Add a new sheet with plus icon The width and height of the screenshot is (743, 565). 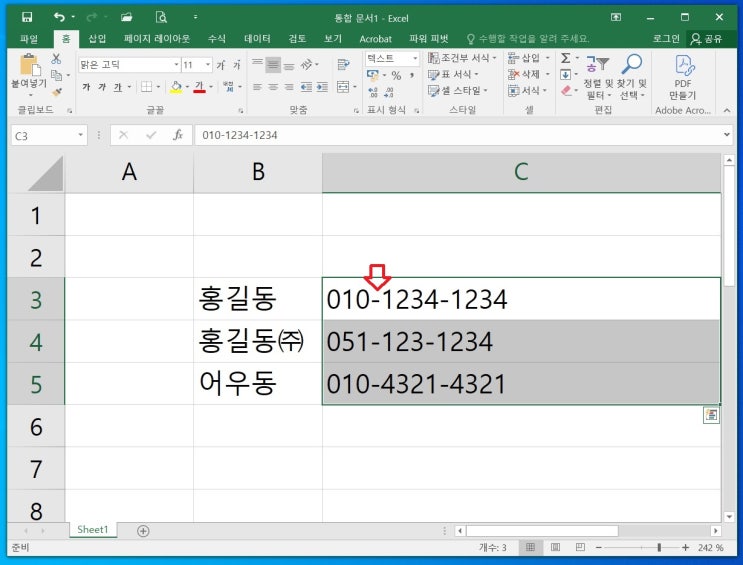pyautogui.click(x=143, y=531)
